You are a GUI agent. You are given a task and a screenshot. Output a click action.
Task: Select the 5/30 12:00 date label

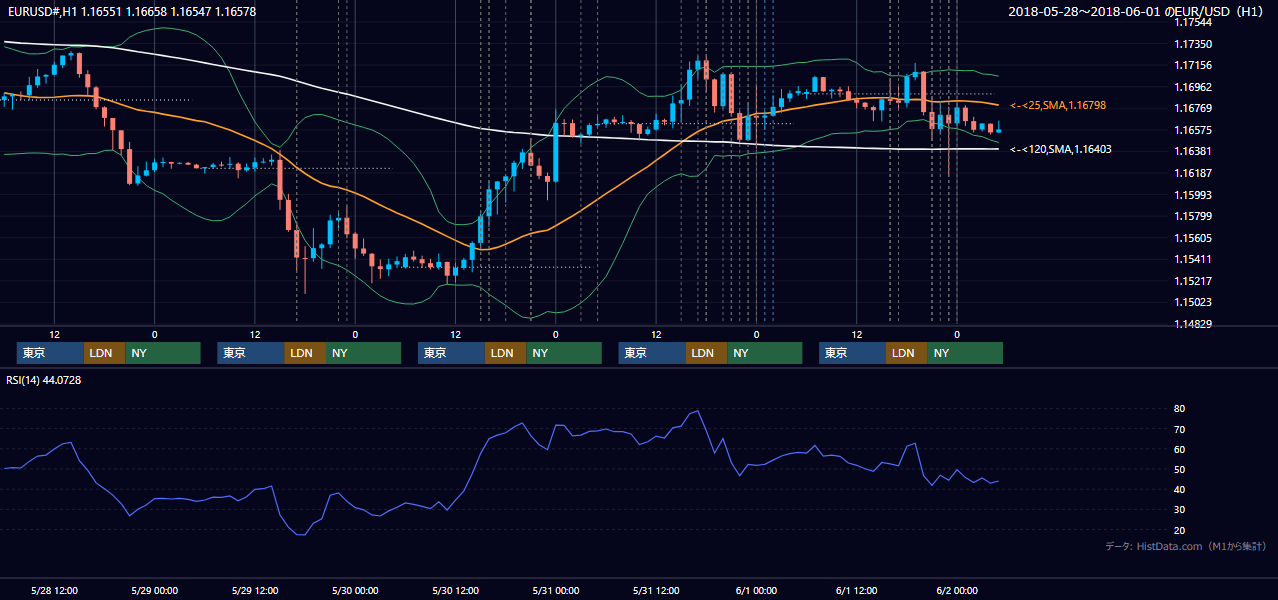click(x=455, y=590)
